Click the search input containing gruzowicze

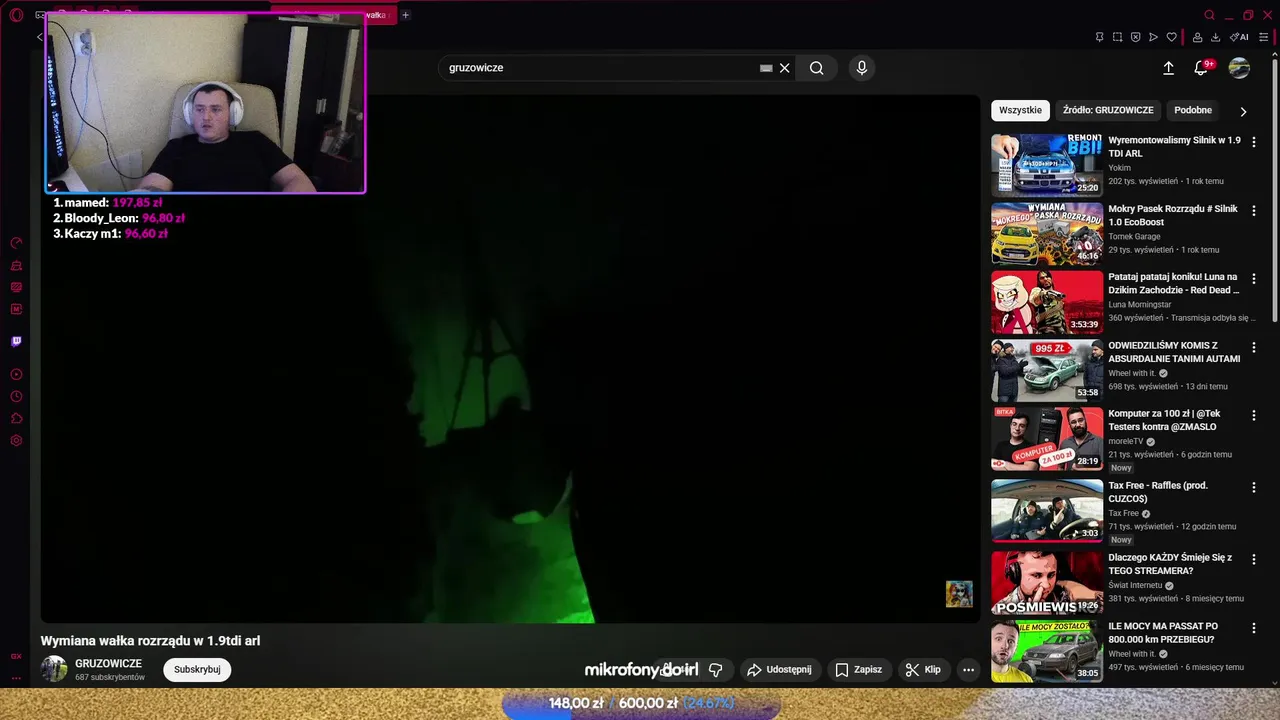[x=600, y=68]
